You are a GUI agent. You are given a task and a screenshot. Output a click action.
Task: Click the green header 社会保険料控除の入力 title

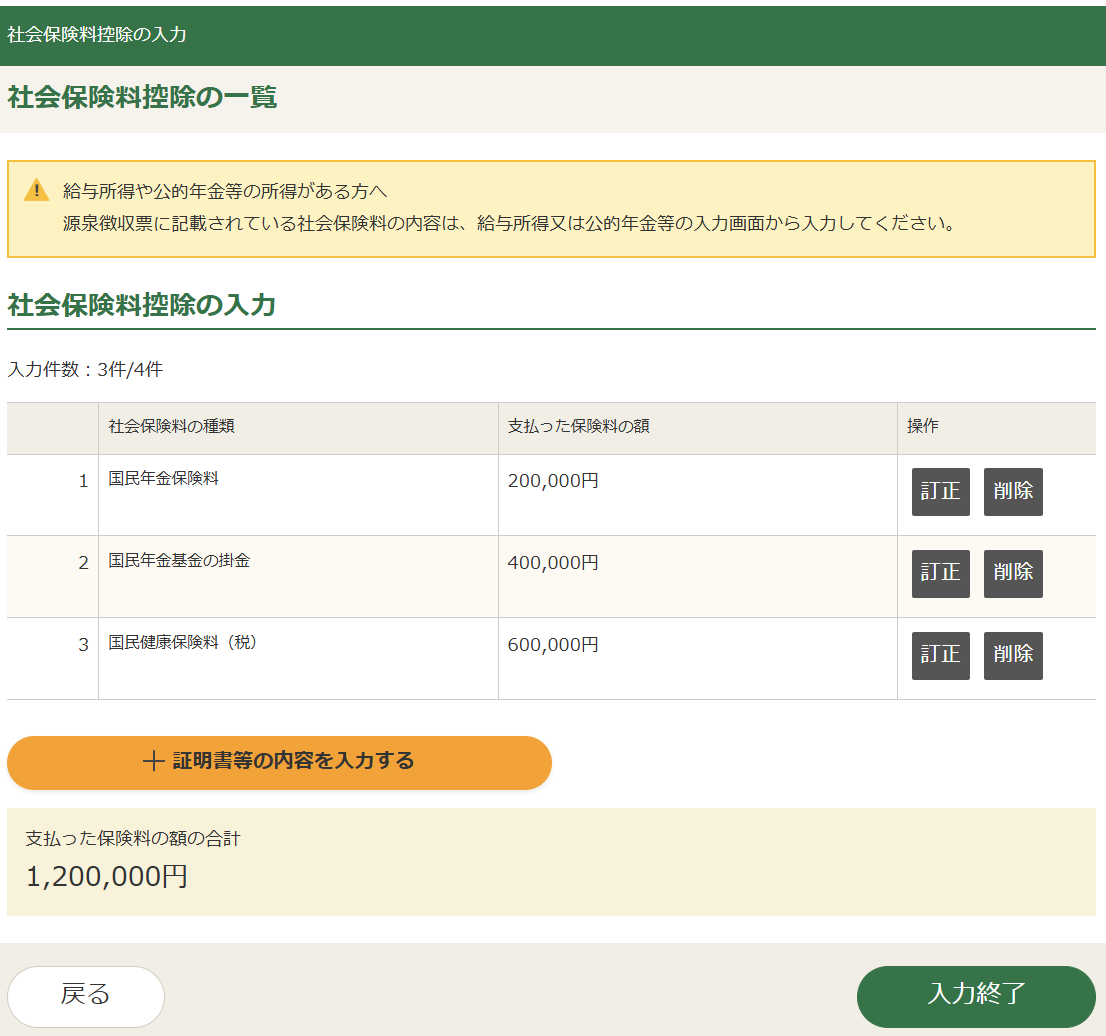[x=97, y=35]
